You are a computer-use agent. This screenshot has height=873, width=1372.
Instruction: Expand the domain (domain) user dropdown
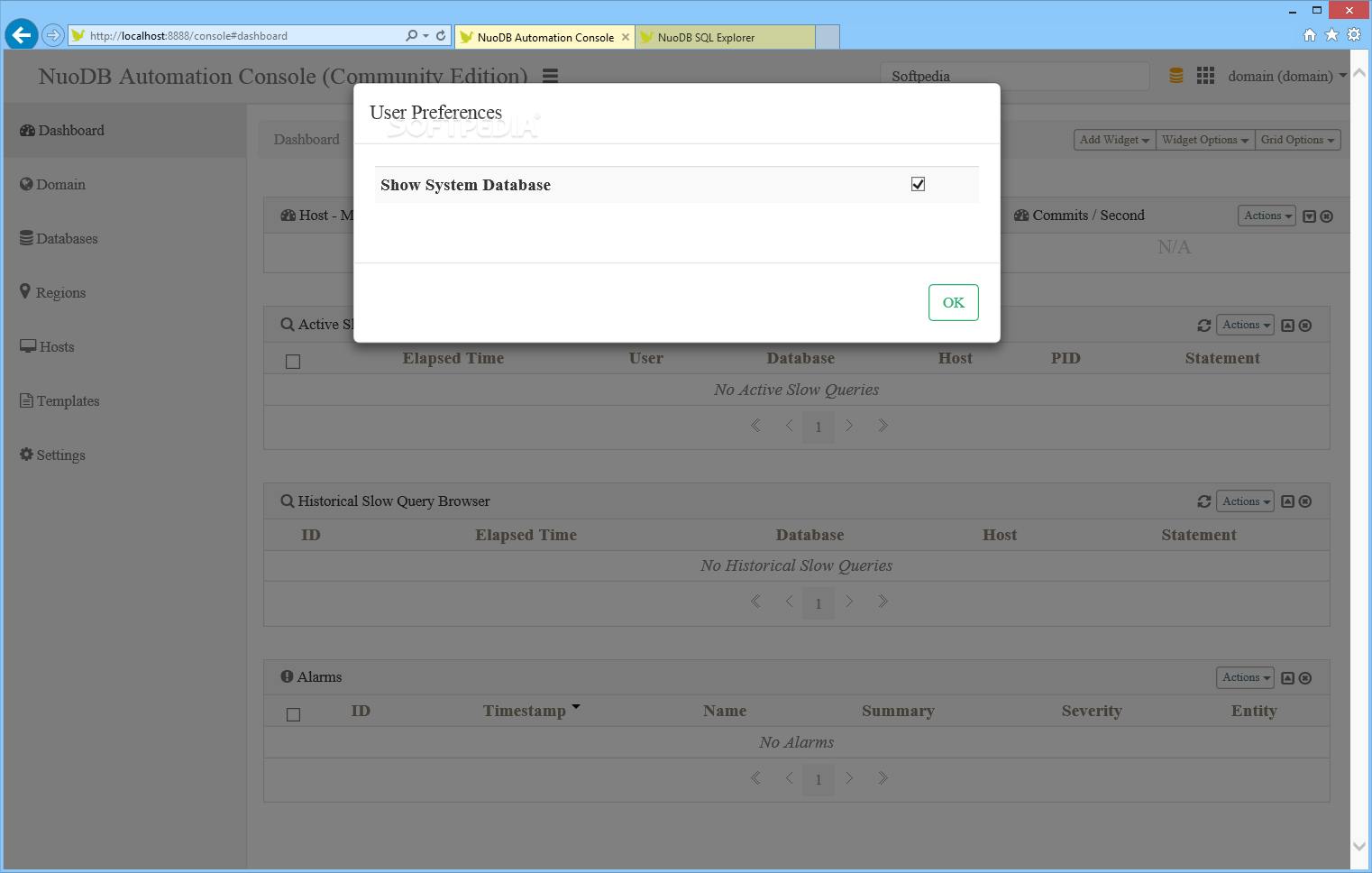[1287, 76]
